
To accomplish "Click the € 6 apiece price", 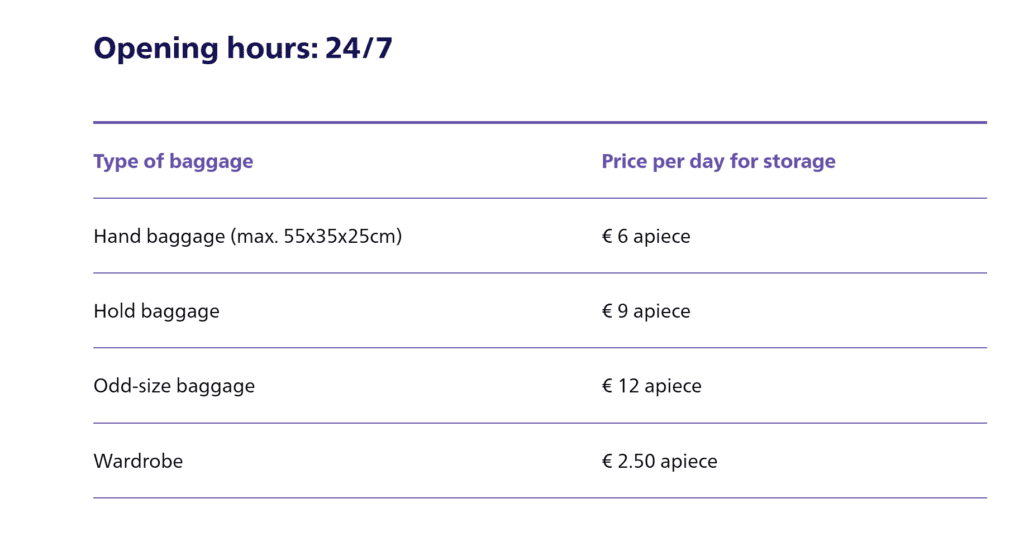I will [646, 237].
